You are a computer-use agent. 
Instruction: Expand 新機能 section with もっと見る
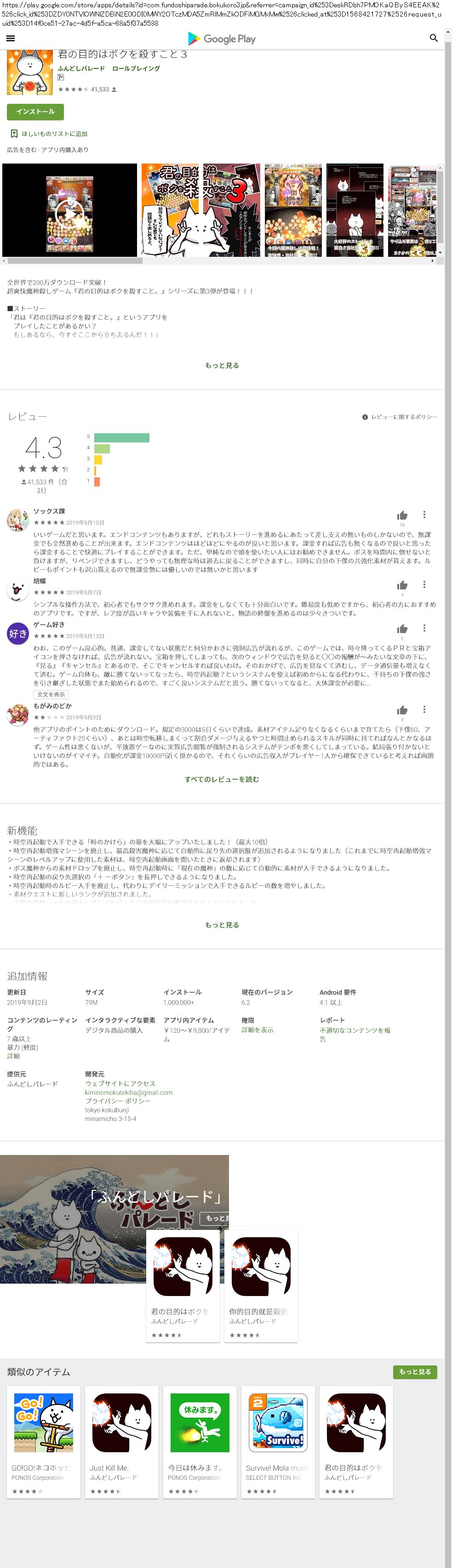tap(222, 925)
